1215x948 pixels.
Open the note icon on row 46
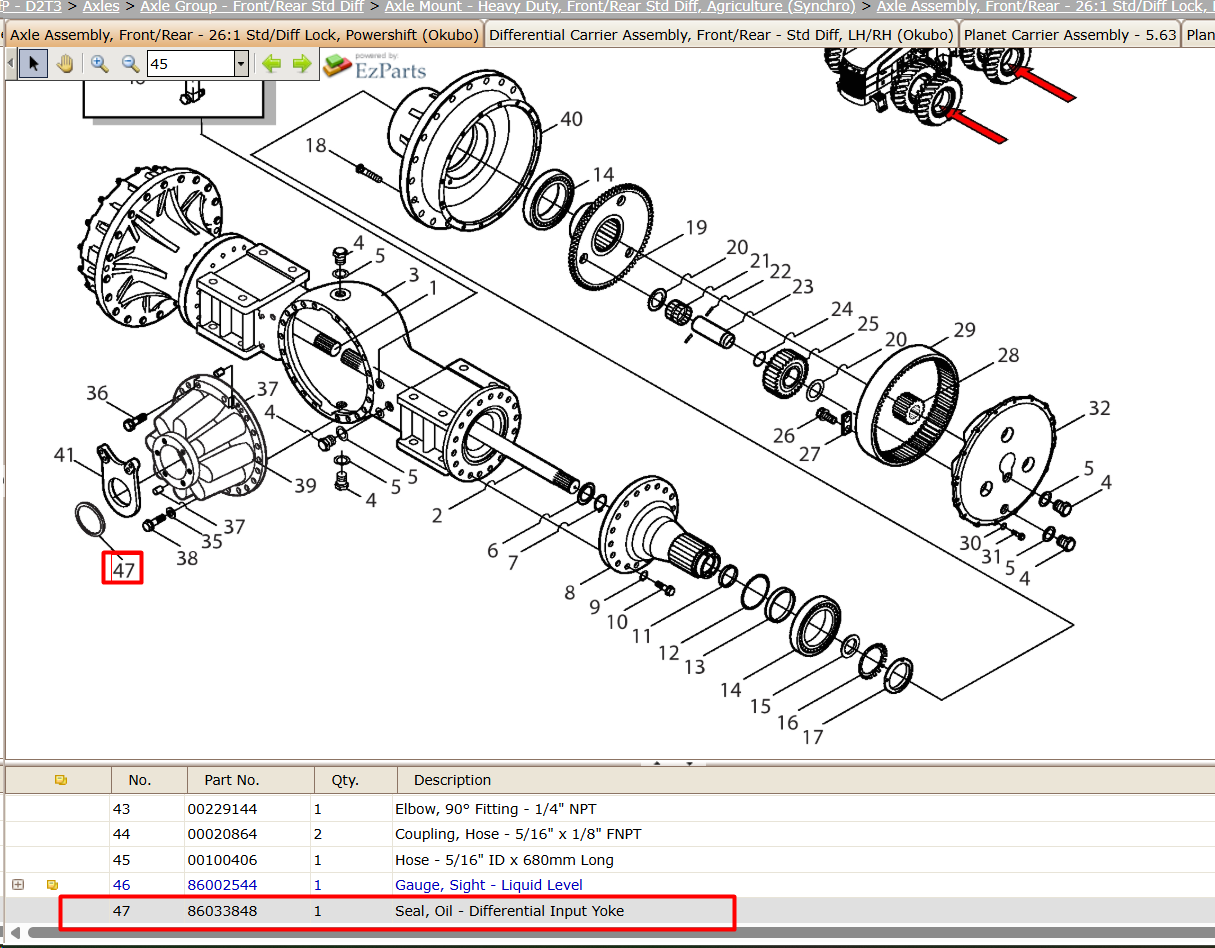pos(53,885)
